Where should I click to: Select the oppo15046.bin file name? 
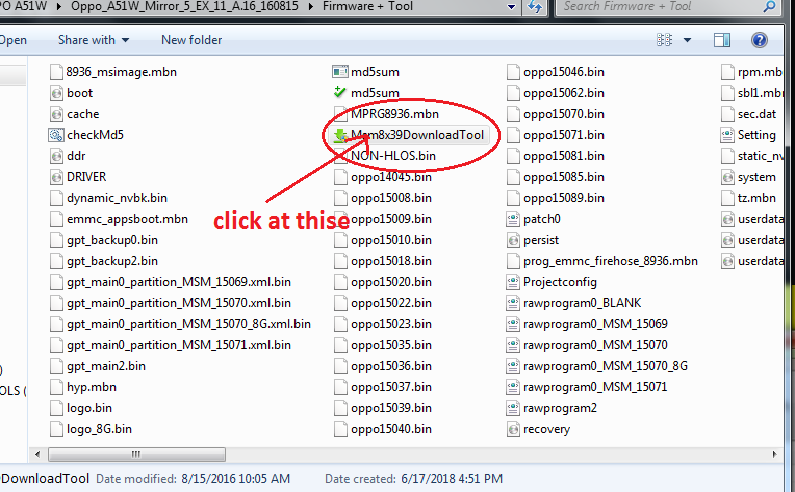coord(563,72)
